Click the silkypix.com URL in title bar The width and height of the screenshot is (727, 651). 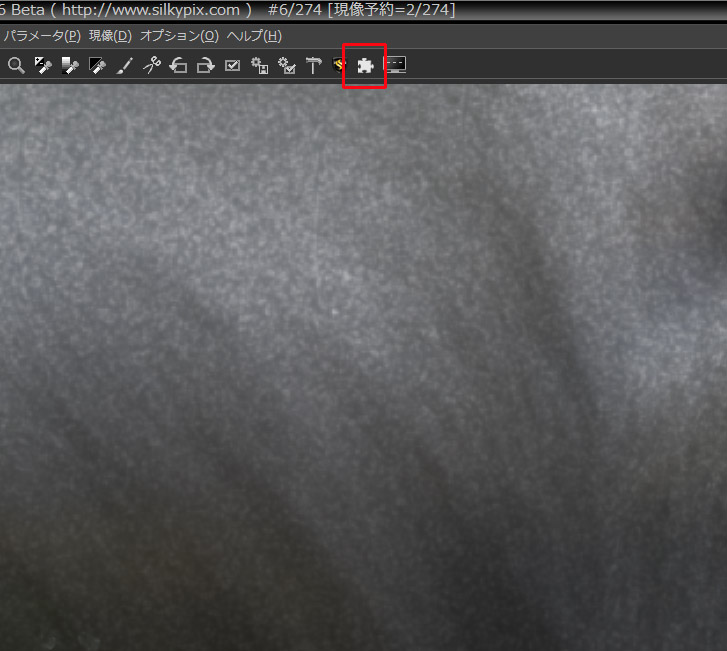tap(151, 10)
